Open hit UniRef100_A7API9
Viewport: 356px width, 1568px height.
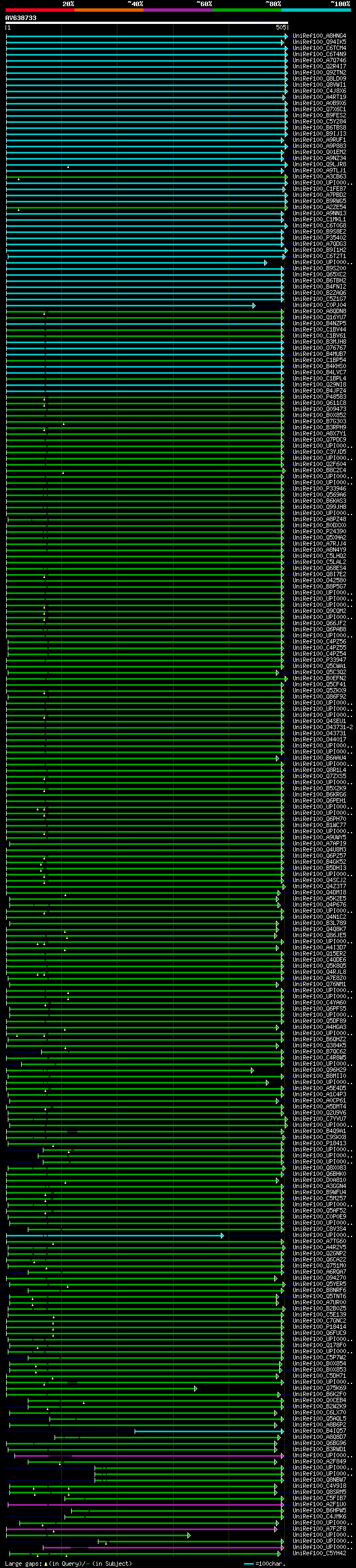319,844
